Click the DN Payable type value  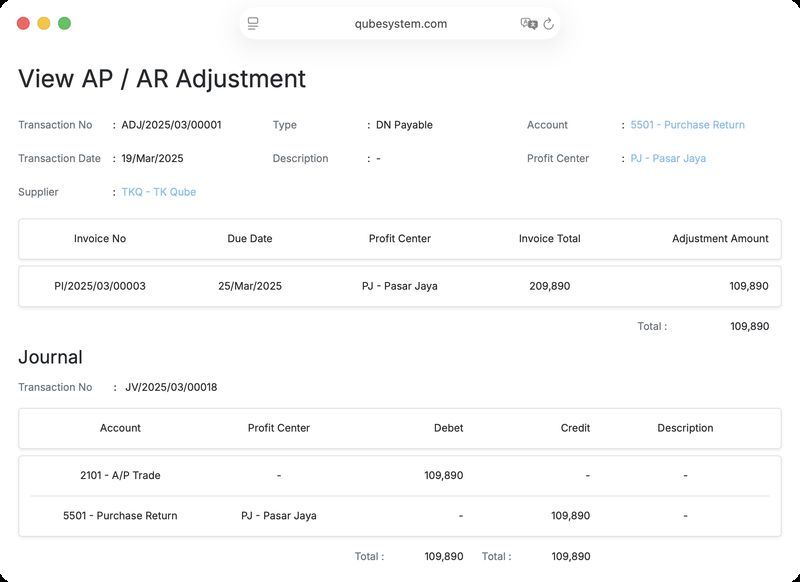coord(404,125)
